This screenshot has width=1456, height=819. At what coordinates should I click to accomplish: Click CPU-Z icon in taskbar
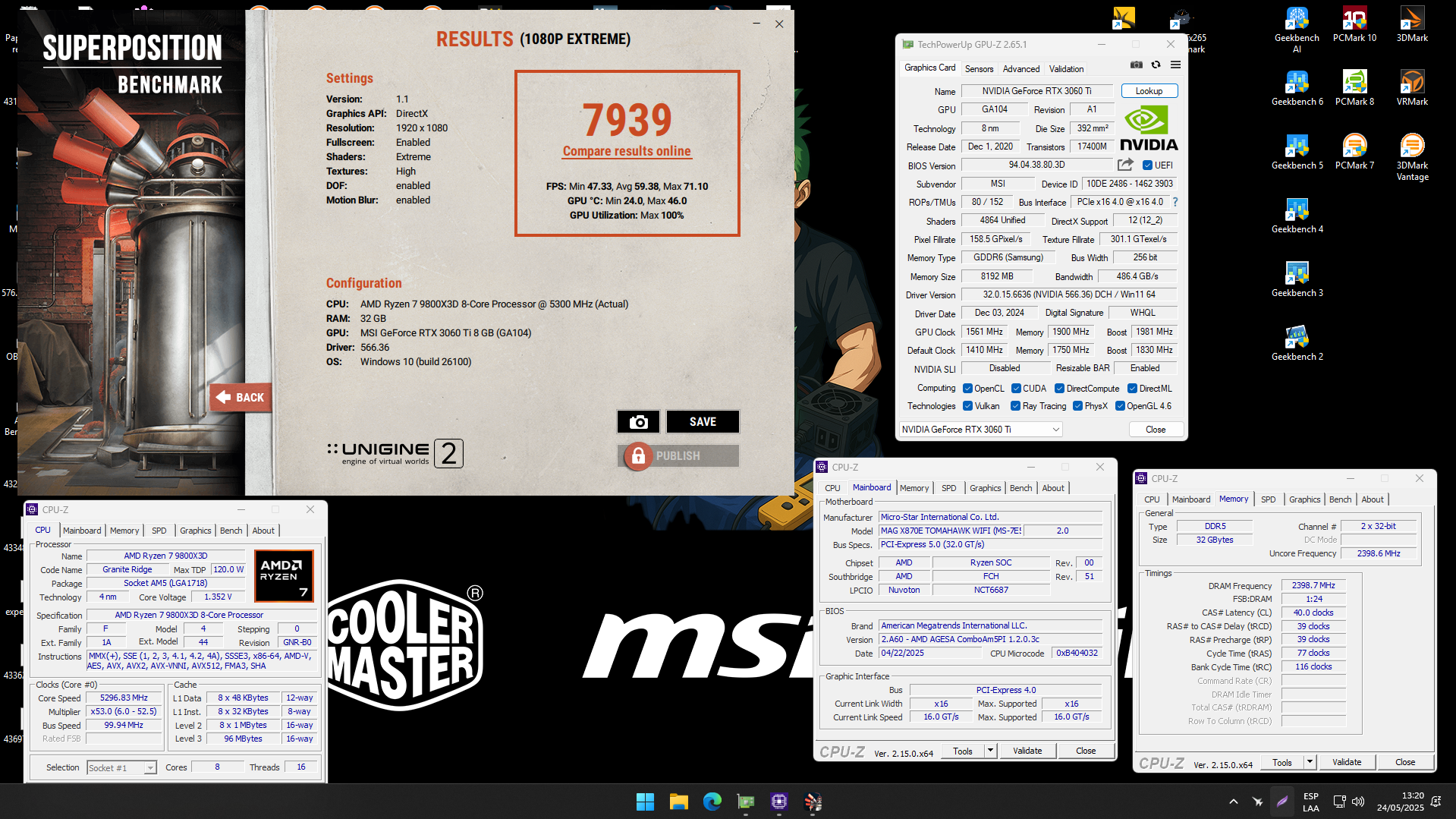[778, 802]
